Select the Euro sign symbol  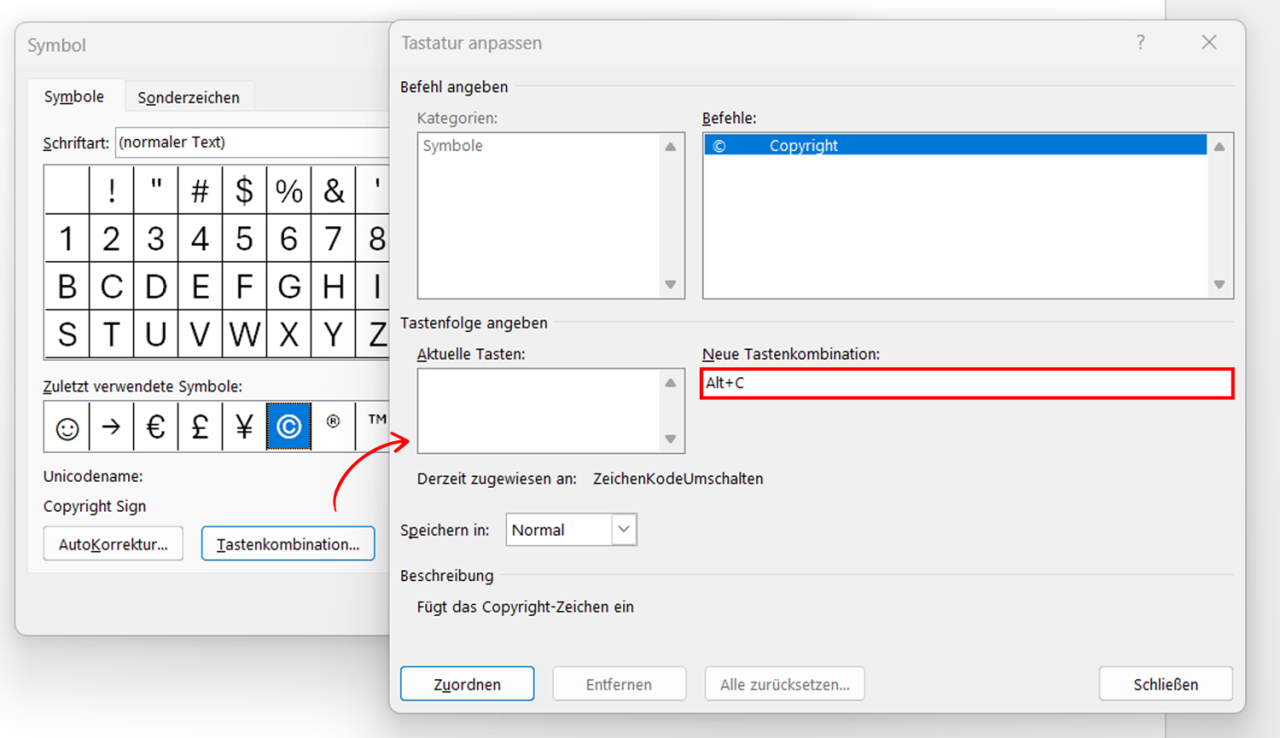(x=155, y=426)
